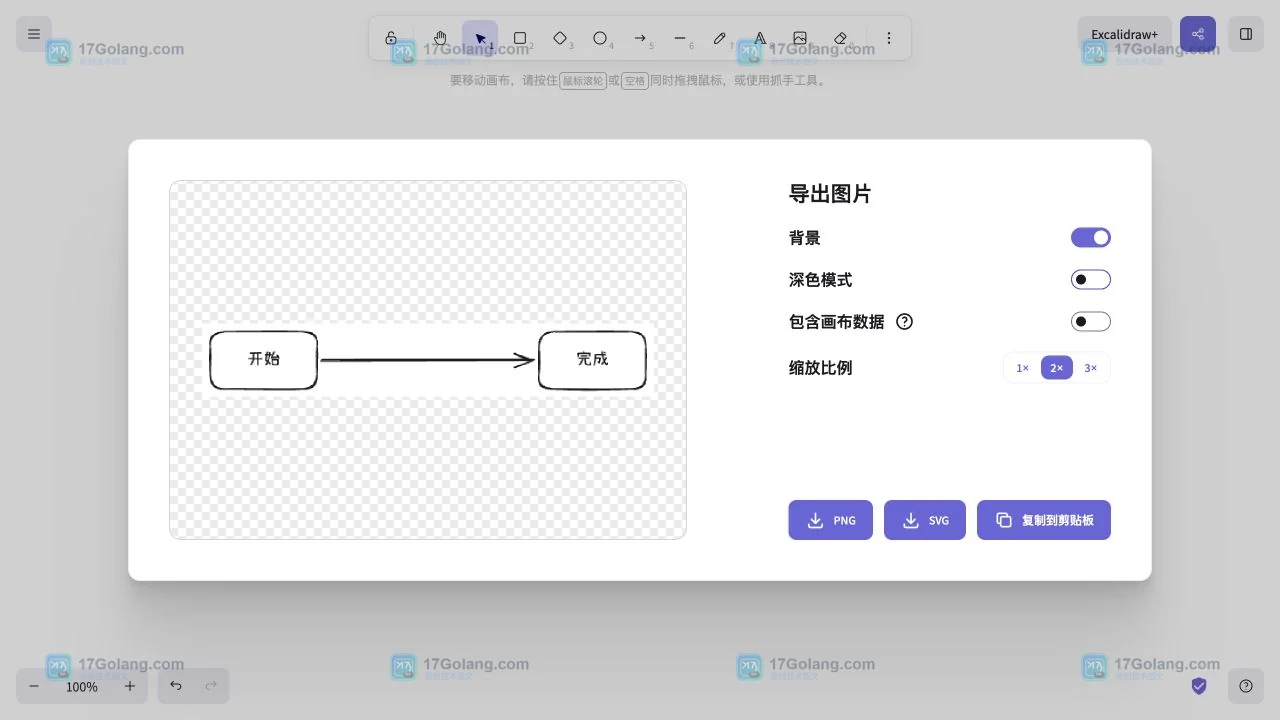Select the diamond shape tool
The height and width of the screenshot is (720, 1280).
coord(560,38)
